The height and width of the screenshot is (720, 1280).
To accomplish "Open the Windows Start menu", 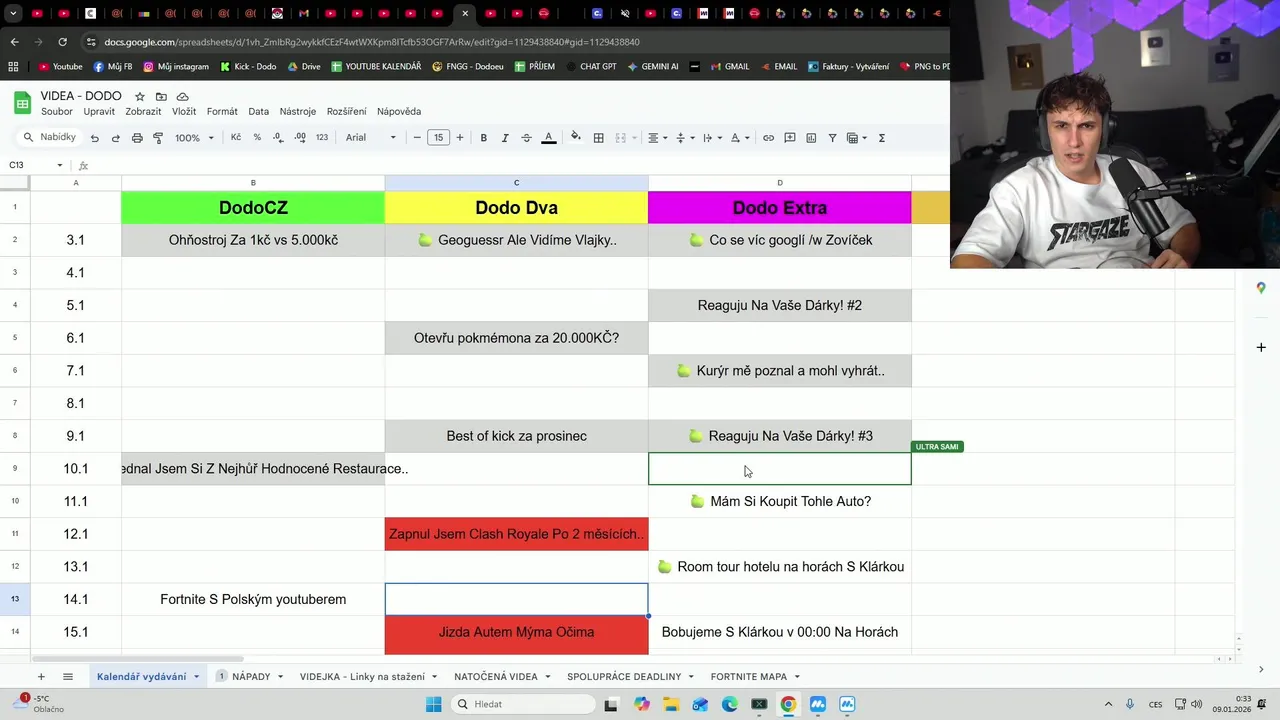I will [x=433, y=704].
